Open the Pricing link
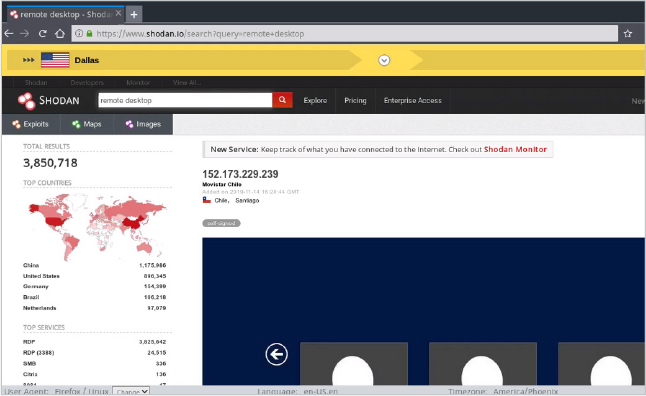Viewport: 646px width, 396px height. pos(355,101)
